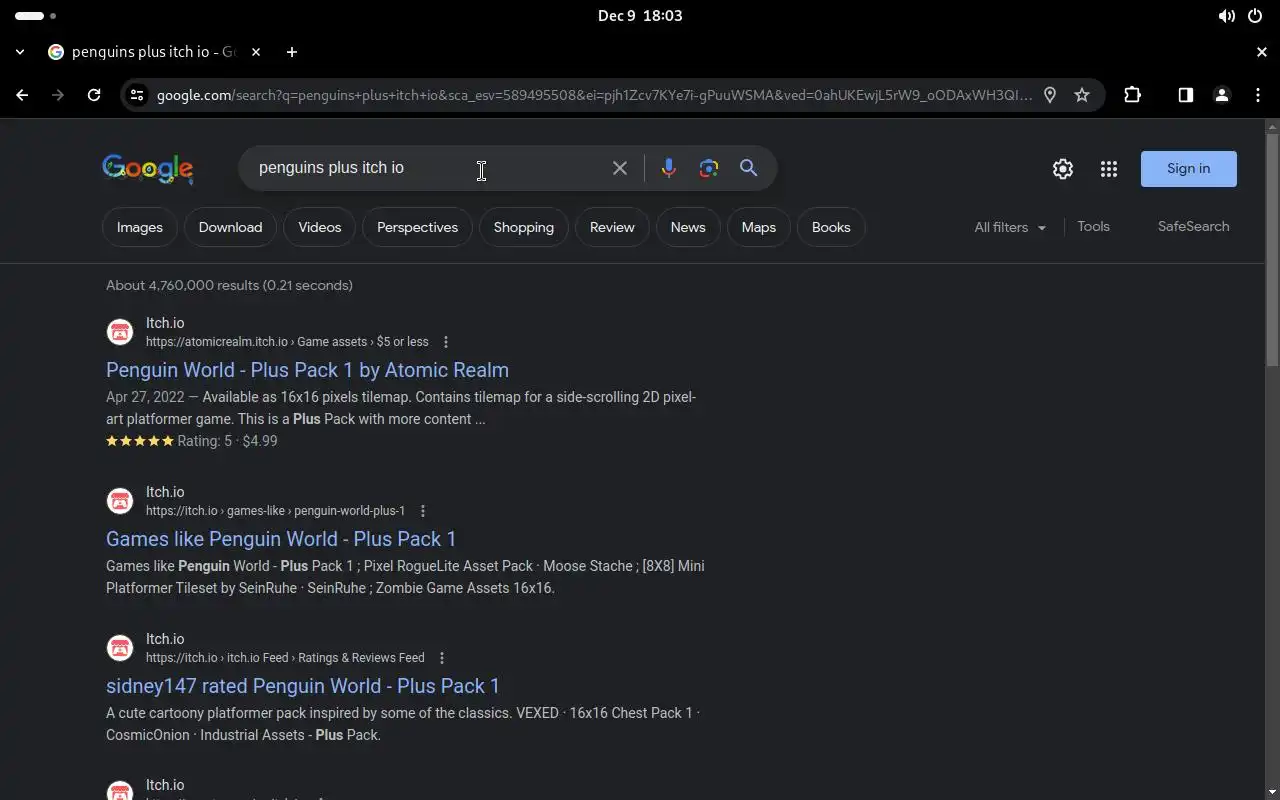1280x800 pixels.
Task: Open the SafeSearch setting
Action: click(x=1193, y=226)
